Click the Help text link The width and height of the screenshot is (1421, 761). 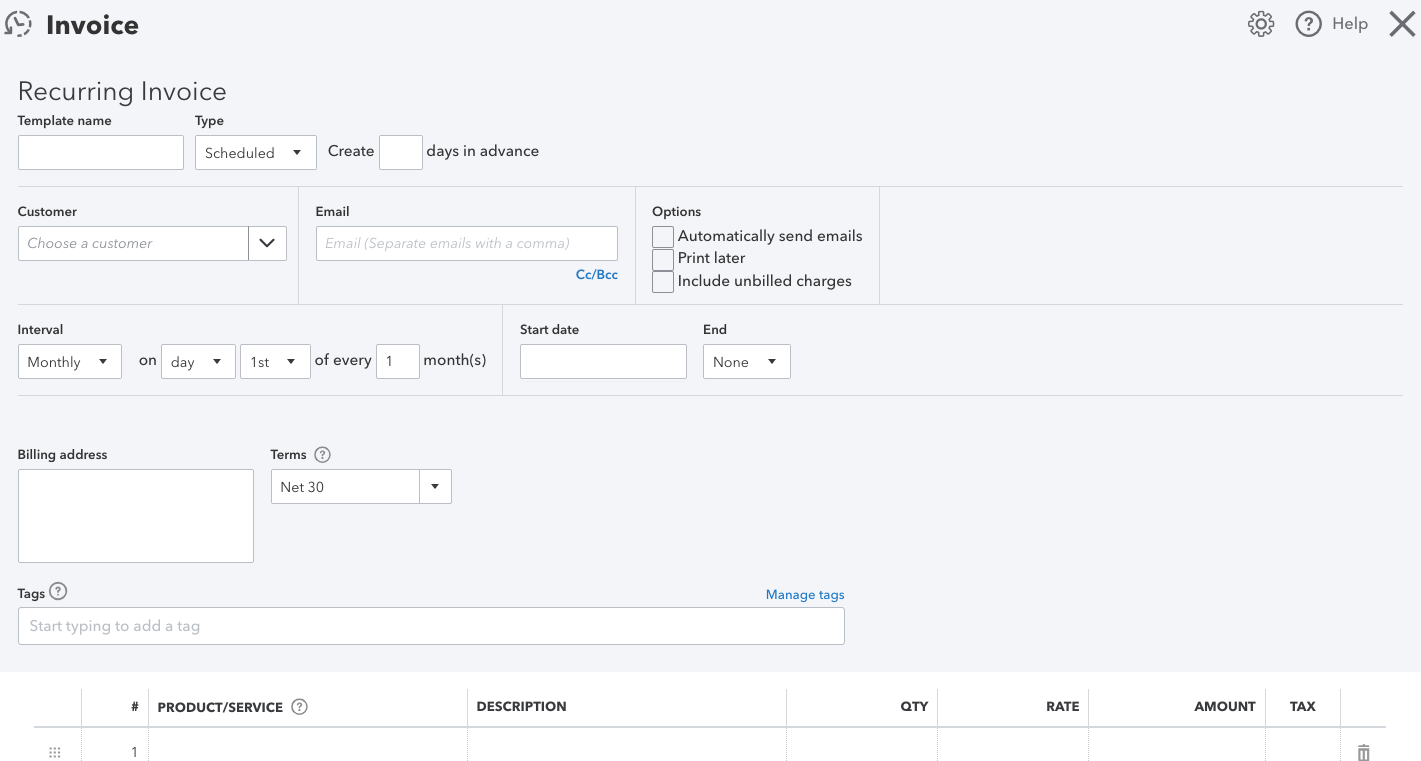1350,24
